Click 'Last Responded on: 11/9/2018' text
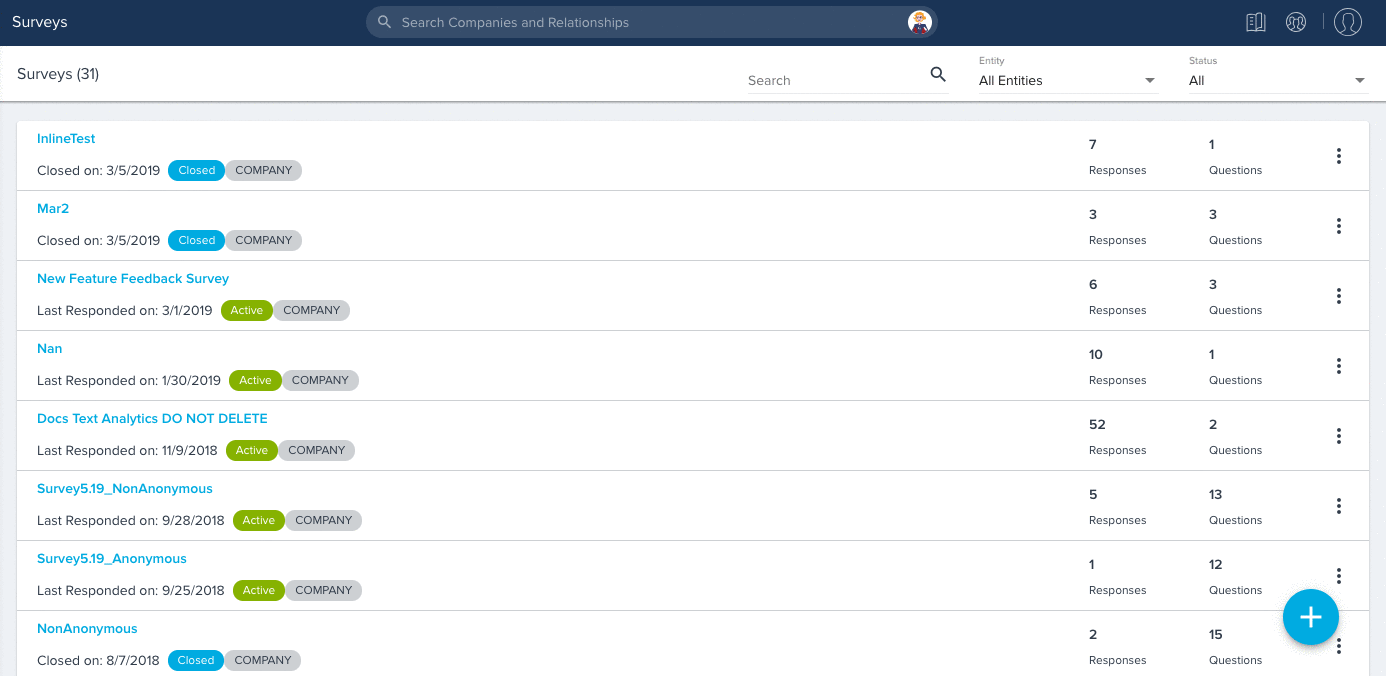Viewport: 1386px width, 676px height. [127, 451]
